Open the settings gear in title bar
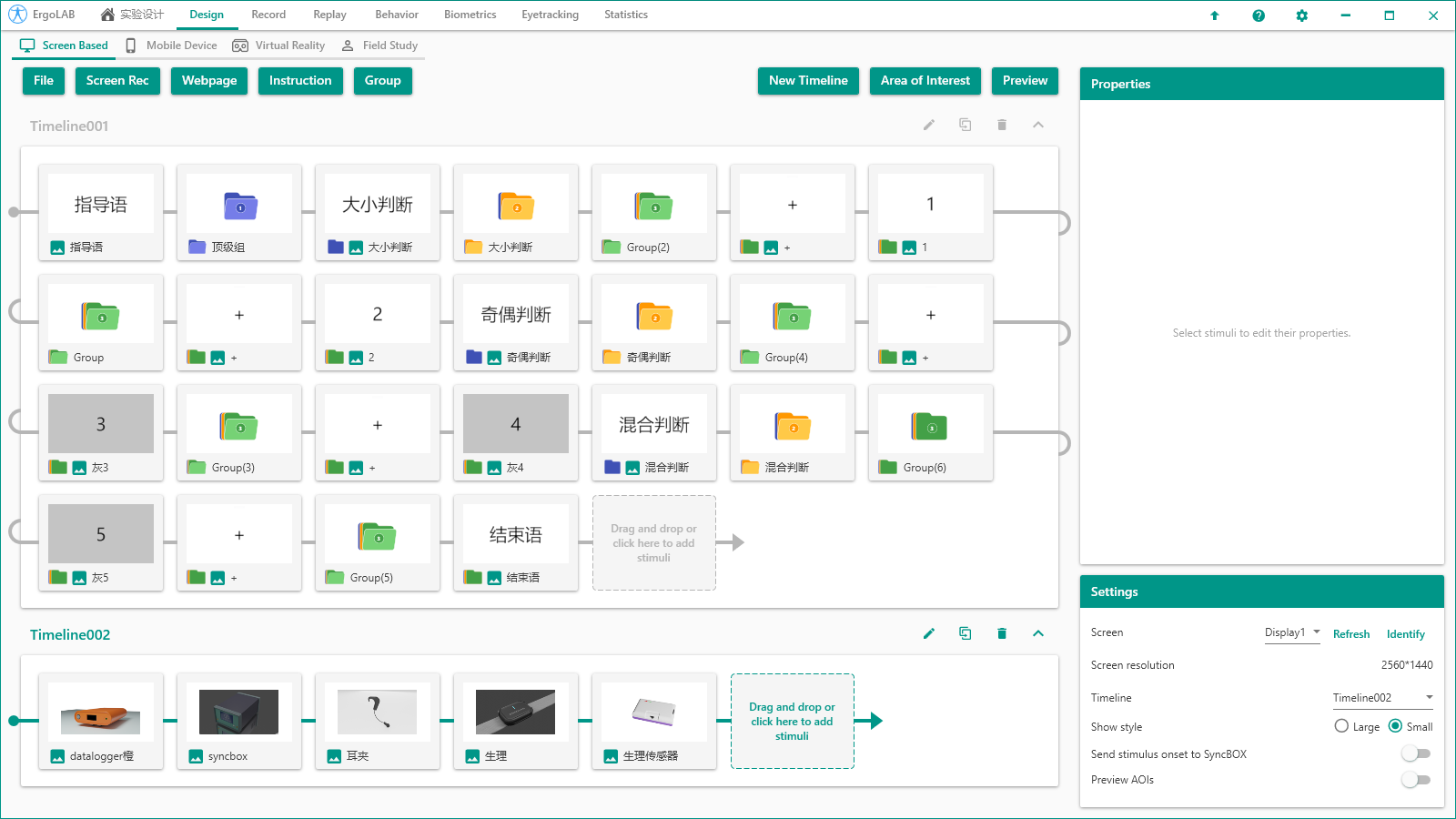The image size is (1456, 819). tap(1302, 15)
